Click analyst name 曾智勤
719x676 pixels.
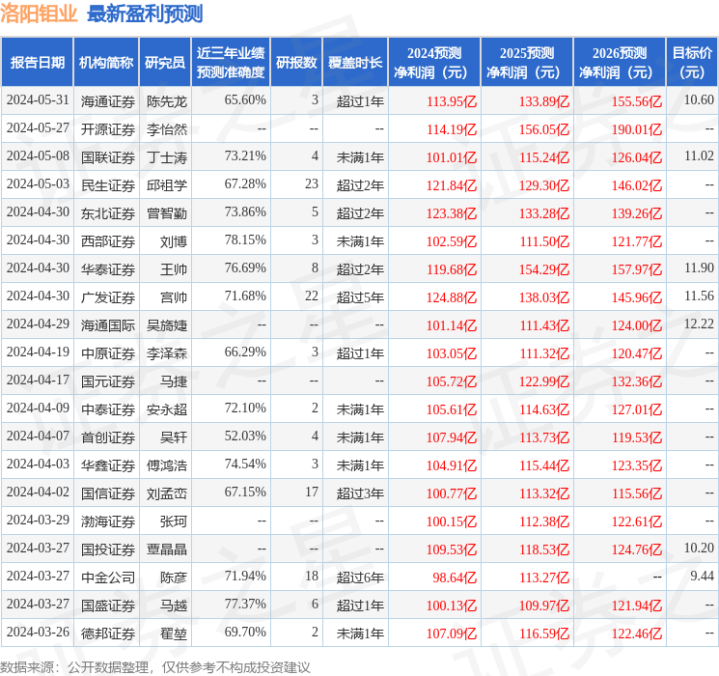(167, 213)
